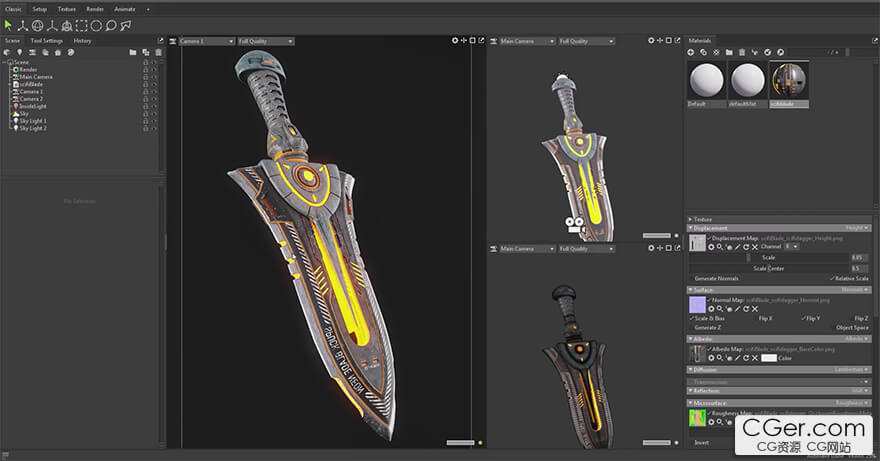Image resolution: width=880 pixels, height=461 pixels.
Task: Open the Albedo Color swatch
Action: [x=769, y=358]
